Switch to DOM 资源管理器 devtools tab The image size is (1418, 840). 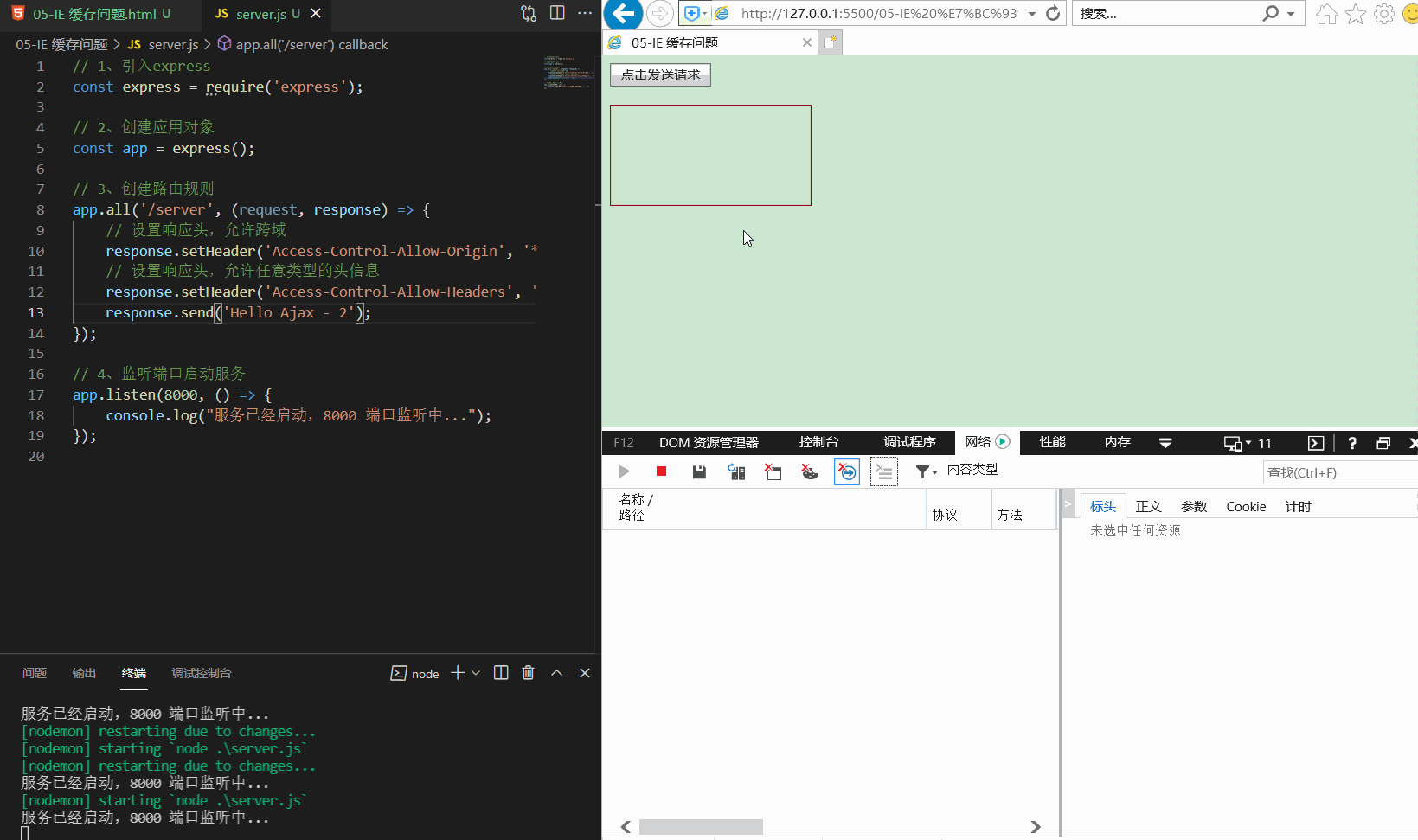click(x=709, y=442)
